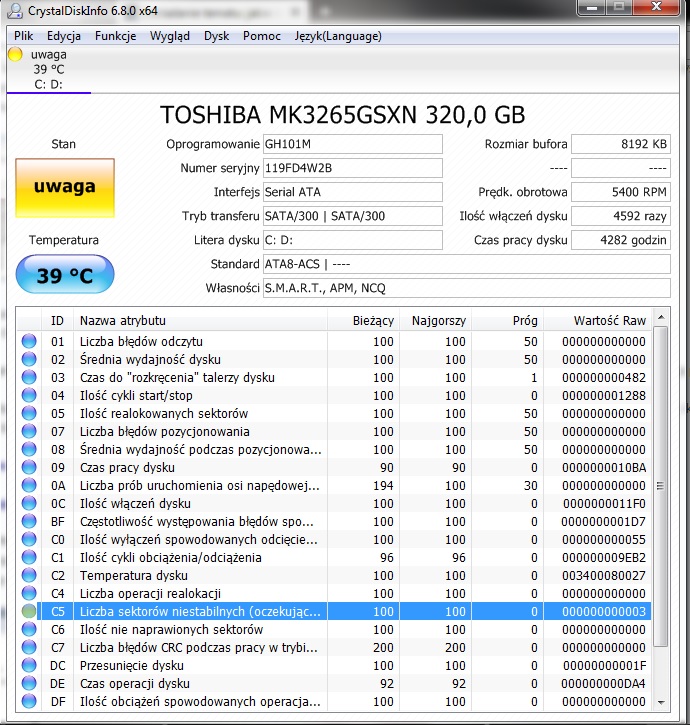Open the Plik menu
This screenshot has height=725, width=690.
24,36
